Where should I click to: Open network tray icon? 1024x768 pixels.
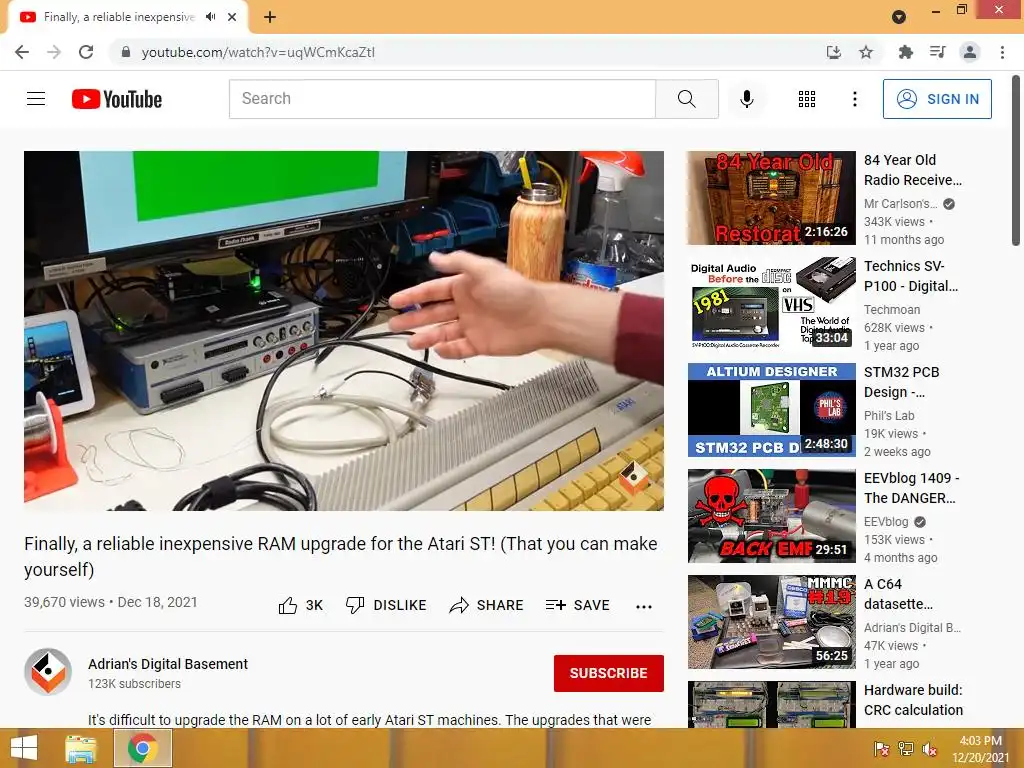click(x=906, y=748)
